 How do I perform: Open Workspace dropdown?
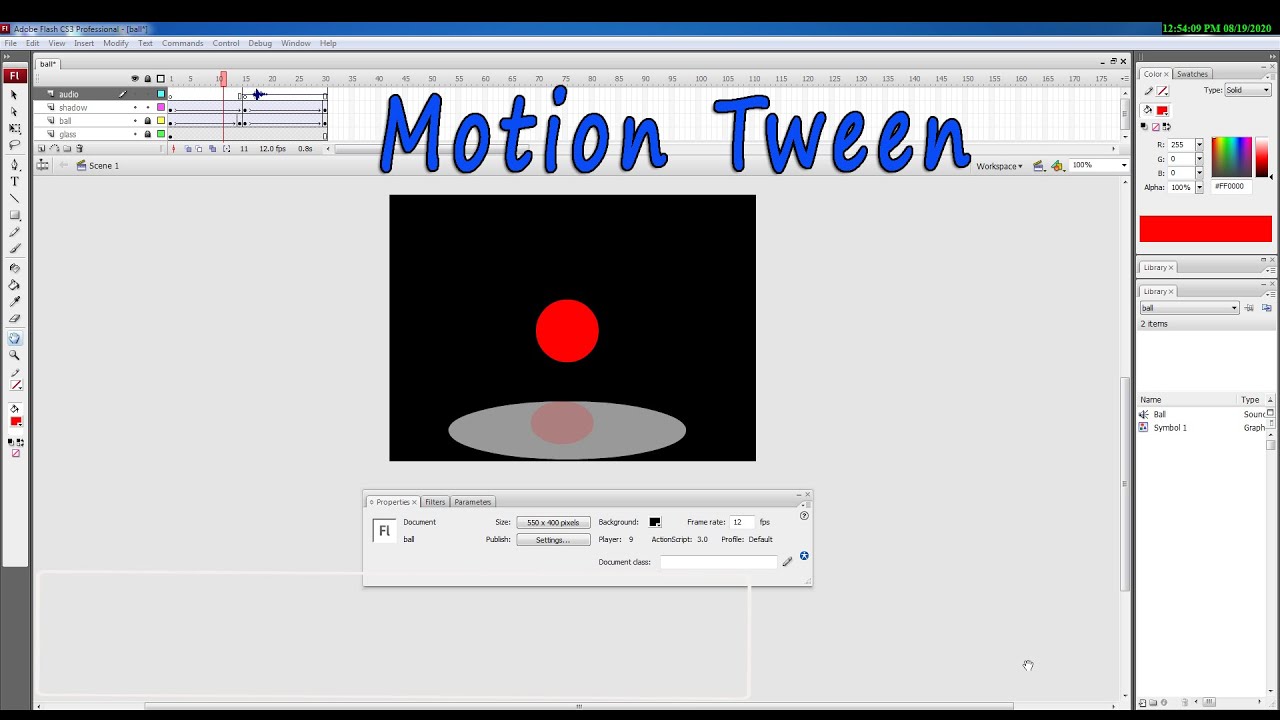(1000, 166)
